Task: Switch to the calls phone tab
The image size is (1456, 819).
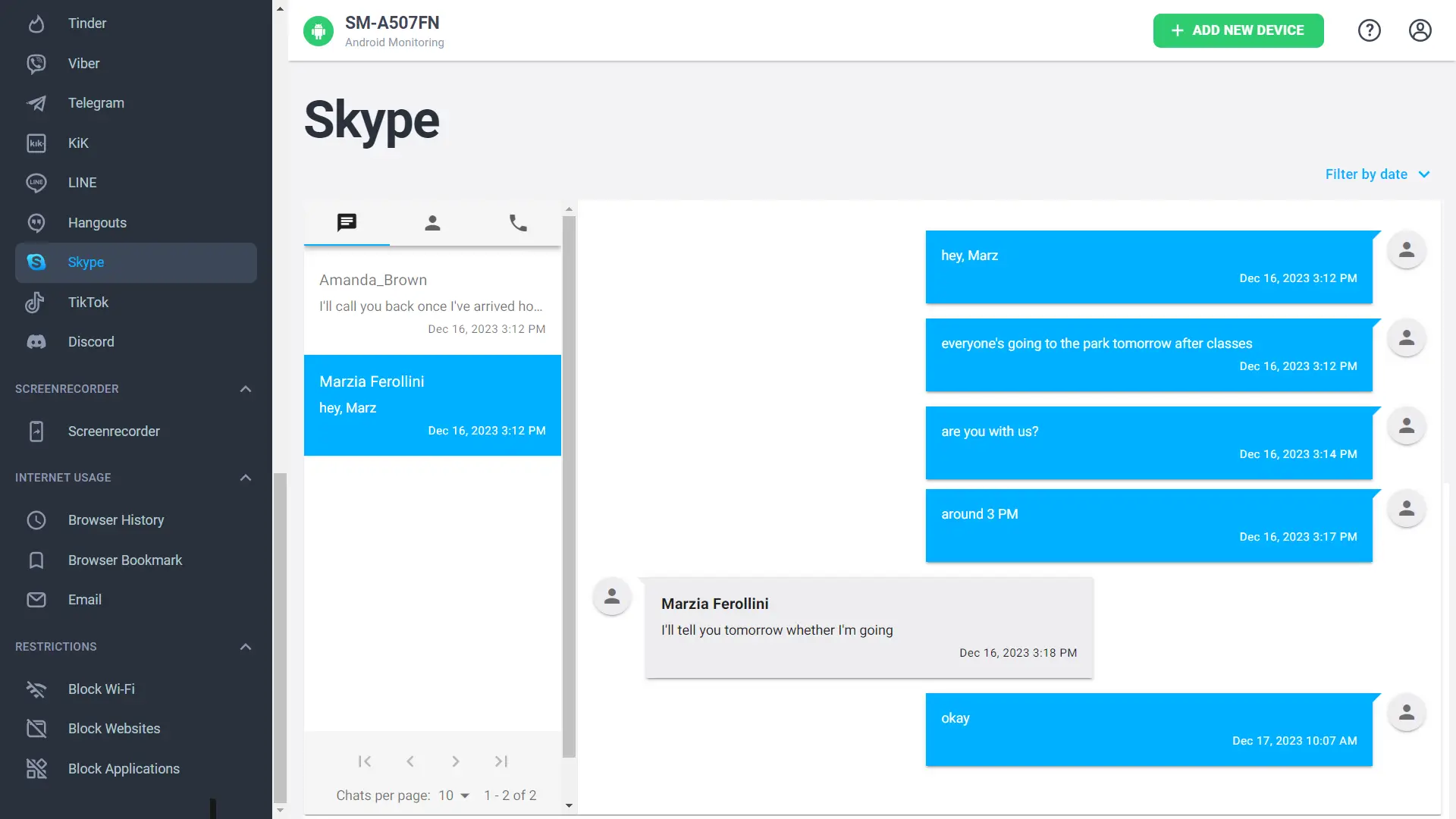Action: pos(518,223)
